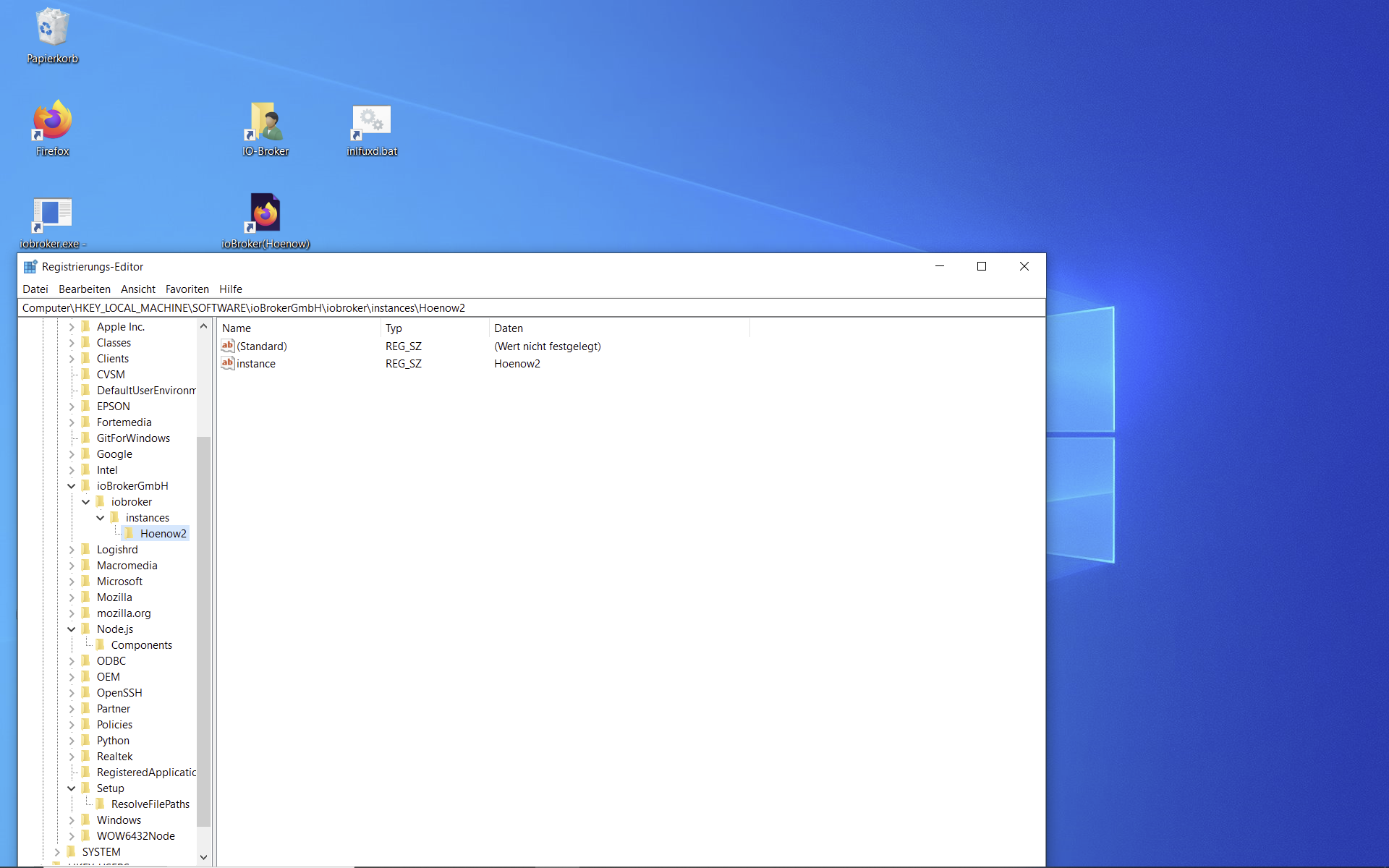Select the instance value row
This screenshot has width=1389, height=868.
[483, 363]
